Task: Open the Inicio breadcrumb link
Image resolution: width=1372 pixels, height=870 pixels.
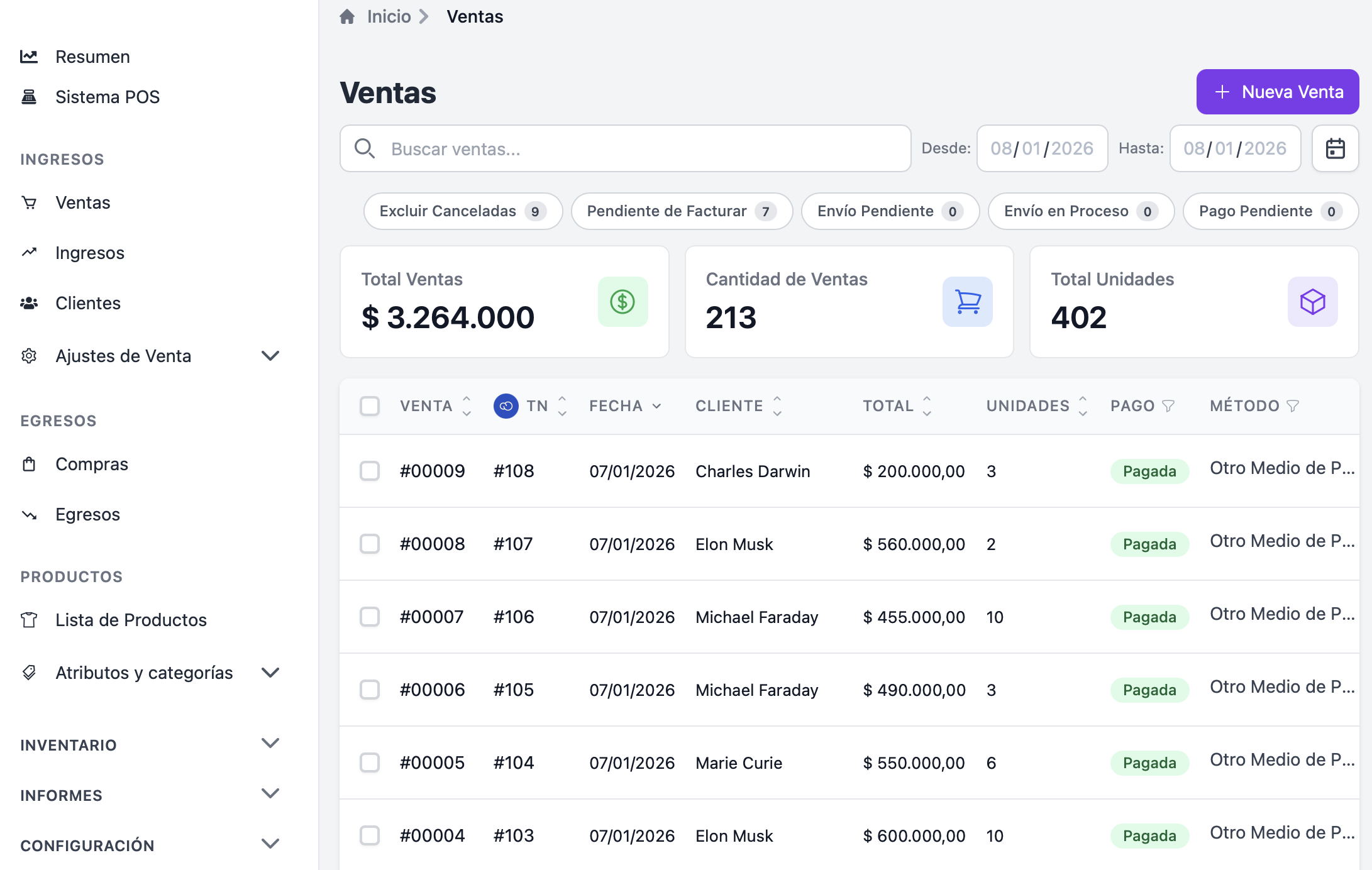Action: [387, 16]
